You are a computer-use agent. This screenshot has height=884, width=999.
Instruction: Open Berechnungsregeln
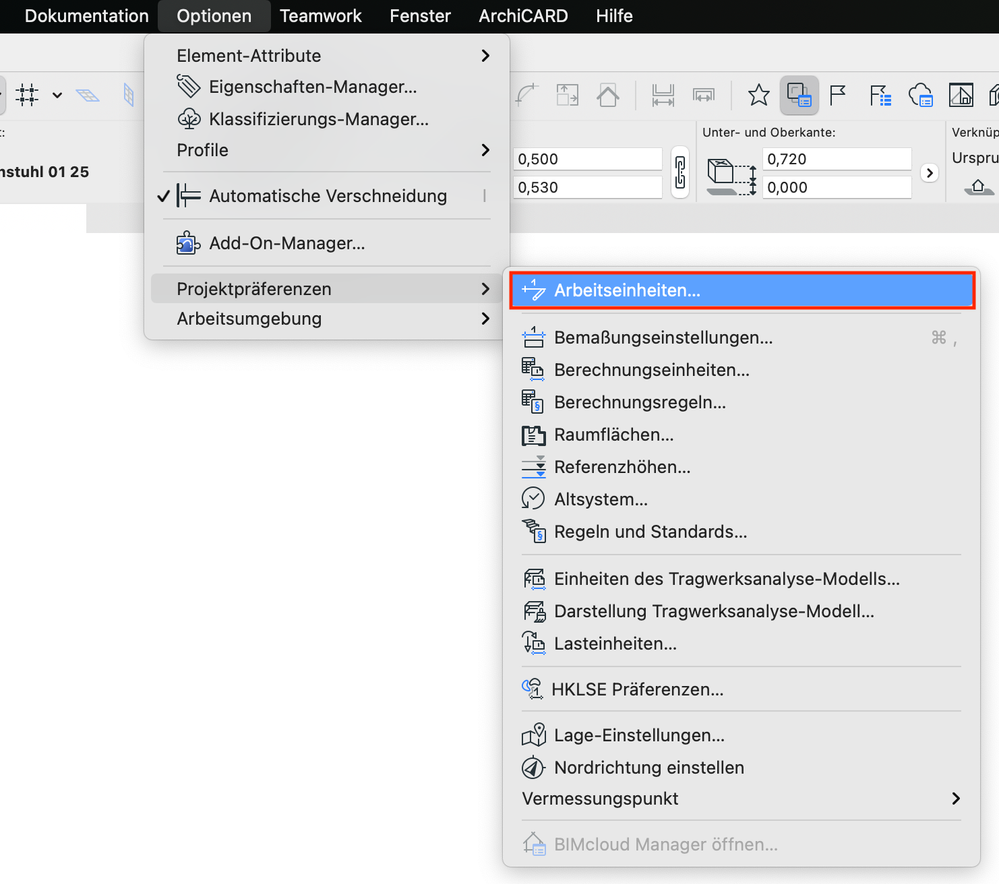tap(741, 403)
